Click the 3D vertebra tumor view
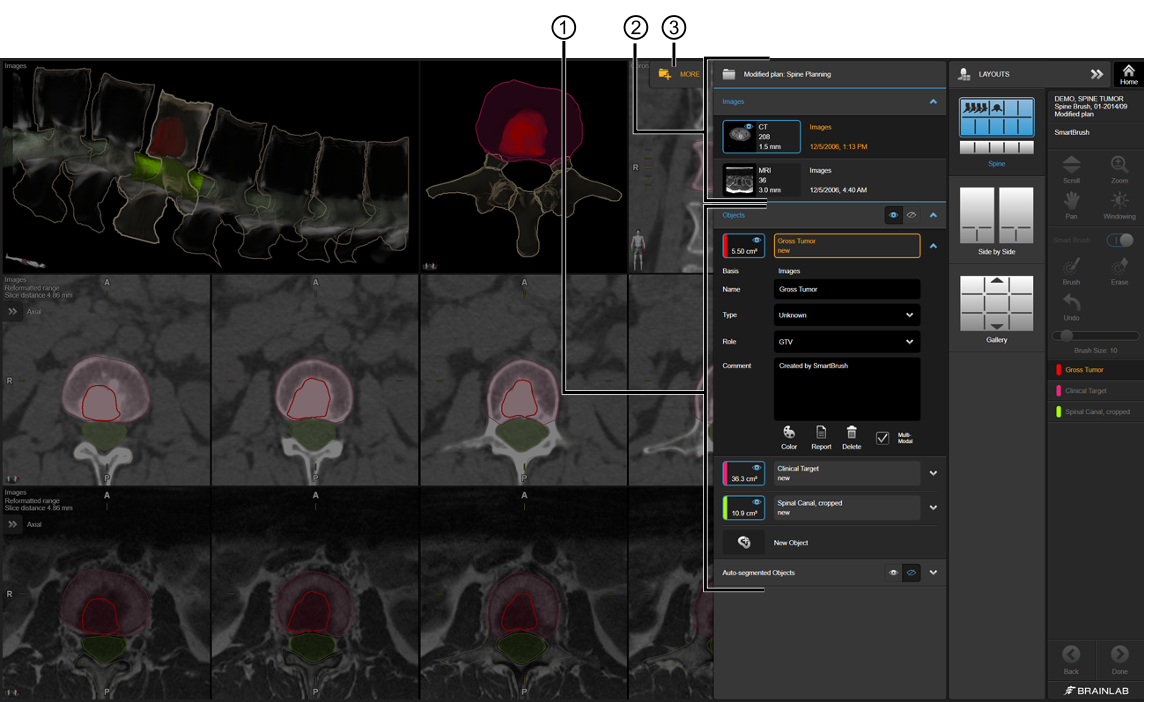Screen dimensions: 1169x702 pyautogui.click(x=524, y=167)
